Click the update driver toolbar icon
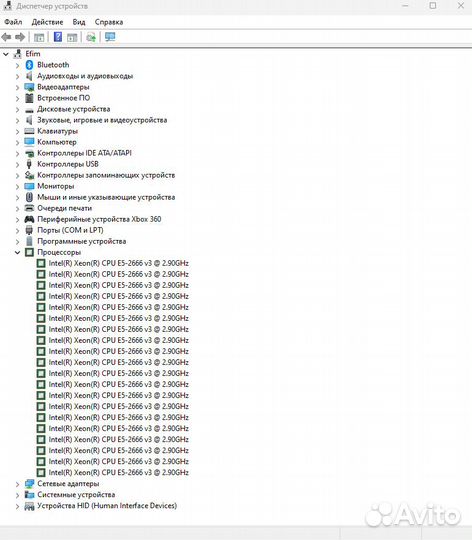Image resolution: width=472 pixels, height=540 pixels. (x=91, y=37)
